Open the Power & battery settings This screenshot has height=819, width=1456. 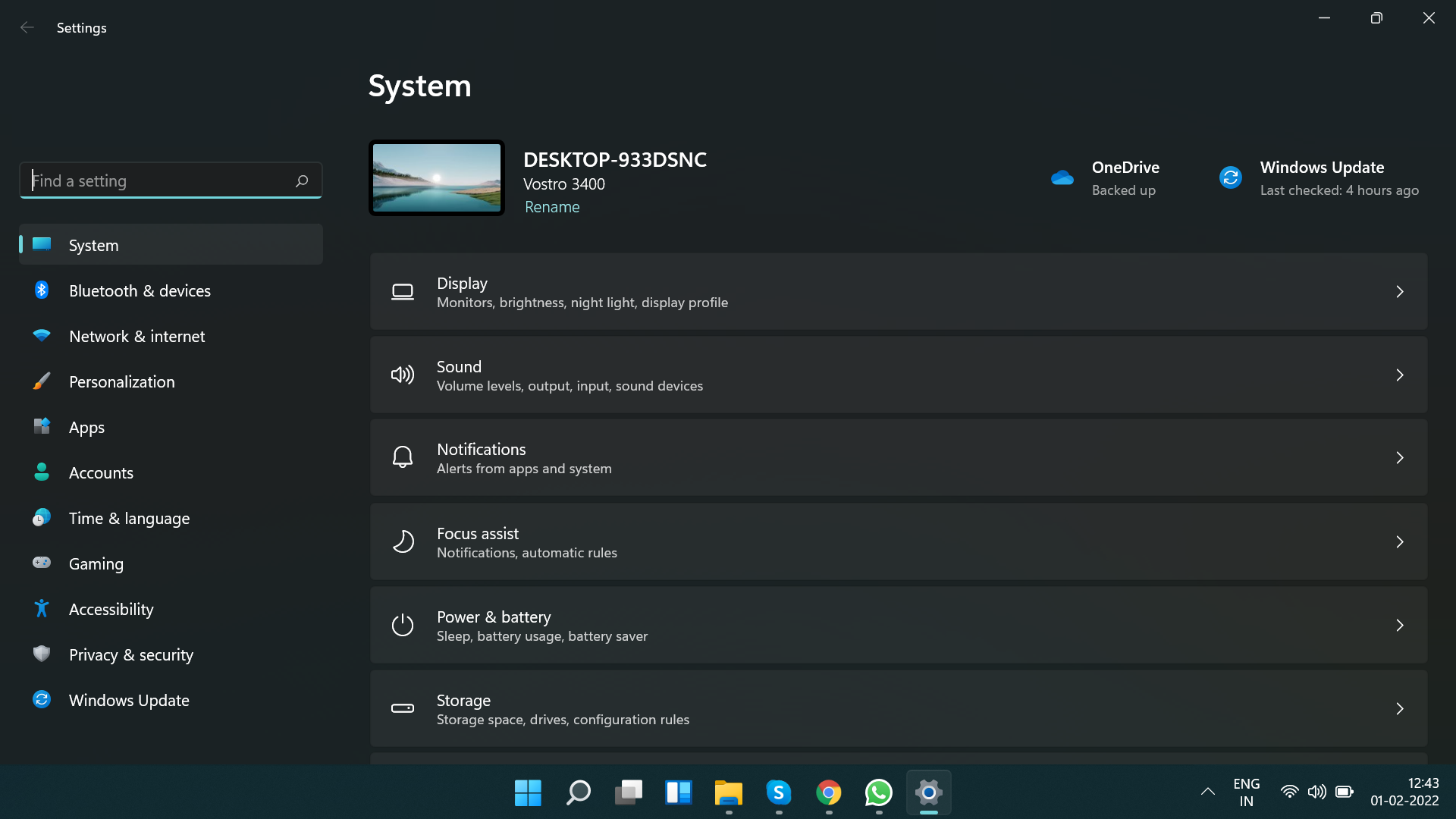[898, 626]
